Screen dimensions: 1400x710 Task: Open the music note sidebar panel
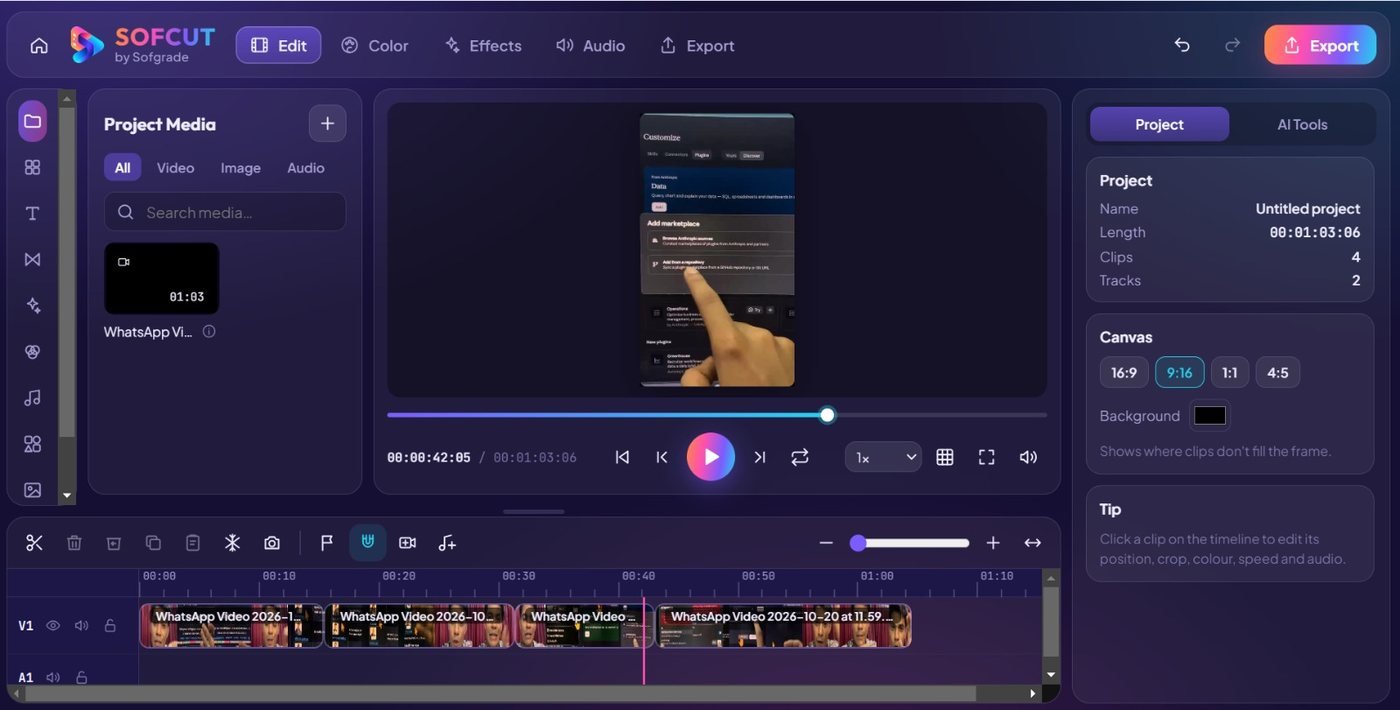click(x=32, y=398)
